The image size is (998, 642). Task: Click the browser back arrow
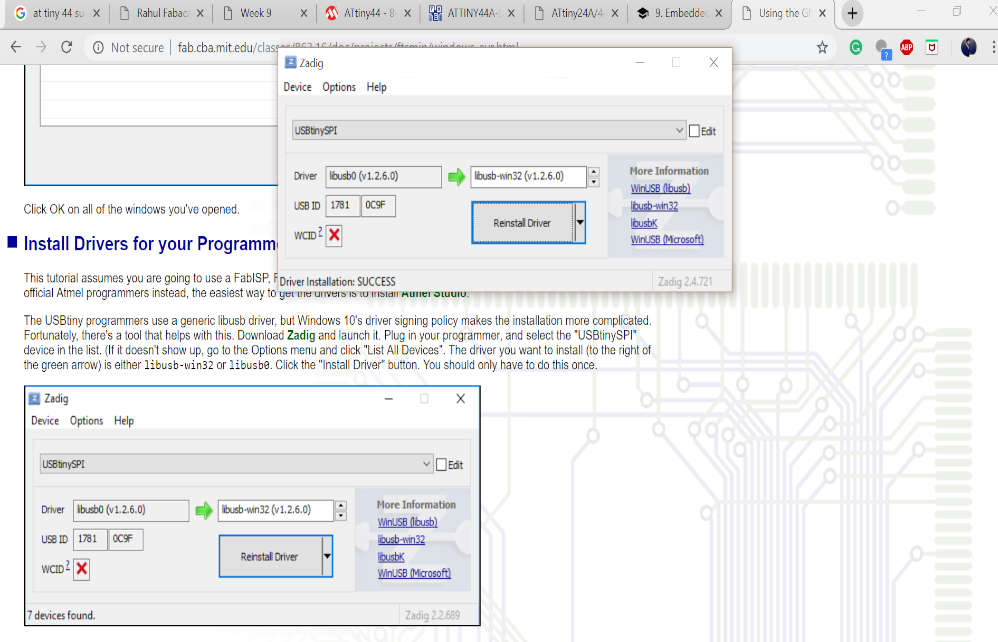[16, 47]
